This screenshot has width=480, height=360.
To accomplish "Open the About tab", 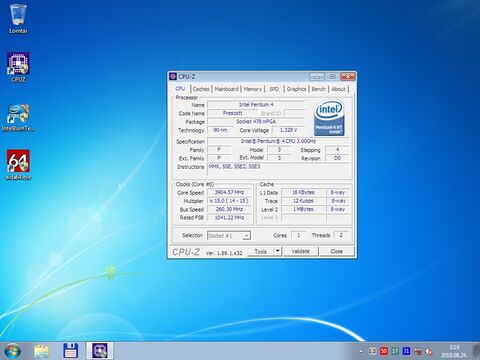I will click(338, 89).
